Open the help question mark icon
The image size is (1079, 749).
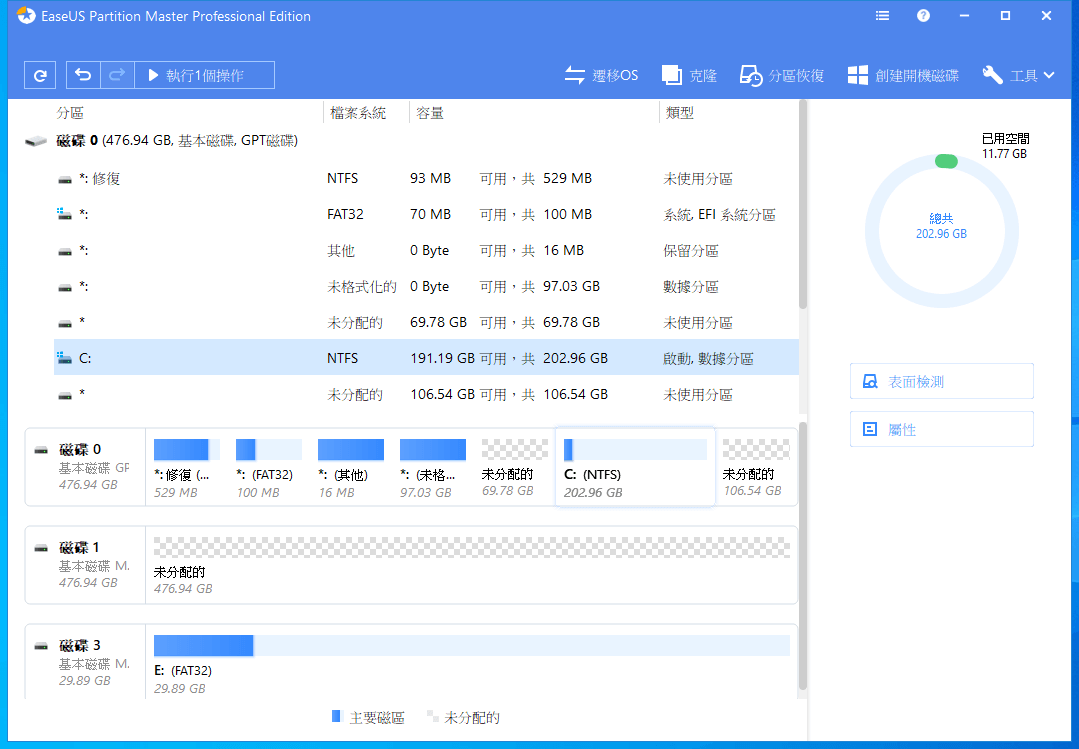(923, 16)
